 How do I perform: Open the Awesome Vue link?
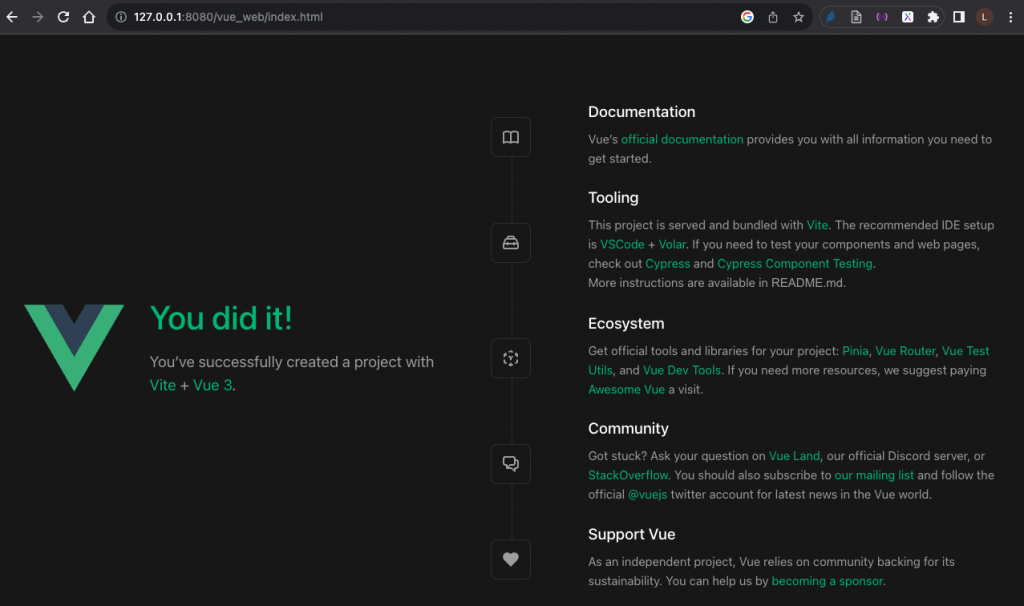[x=626, y=389]
